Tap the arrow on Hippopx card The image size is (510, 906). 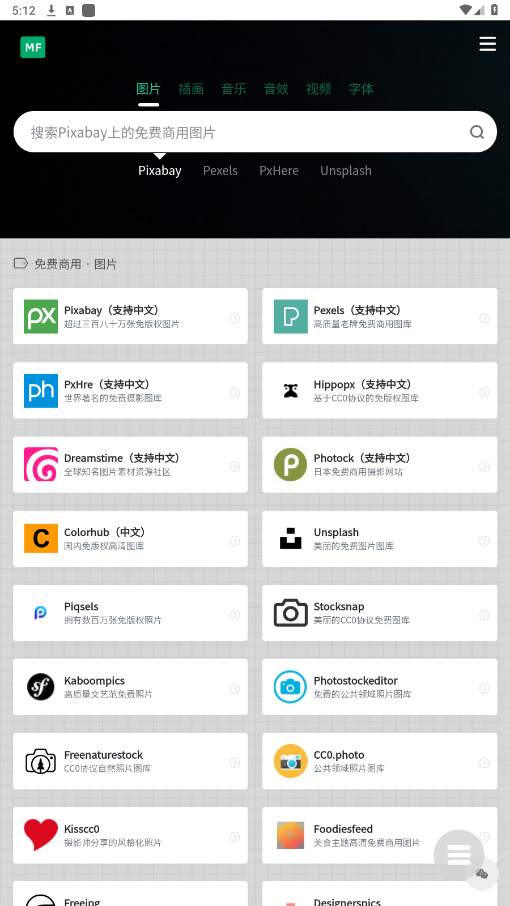coord(484,392)
